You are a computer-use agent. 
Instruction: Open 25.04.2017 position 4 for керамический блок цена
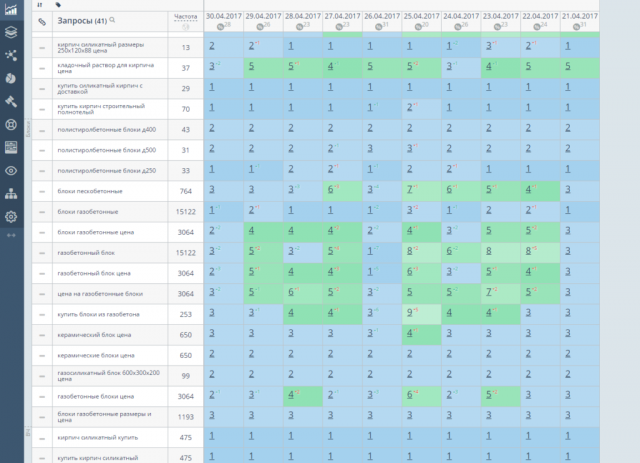[410, 334]
